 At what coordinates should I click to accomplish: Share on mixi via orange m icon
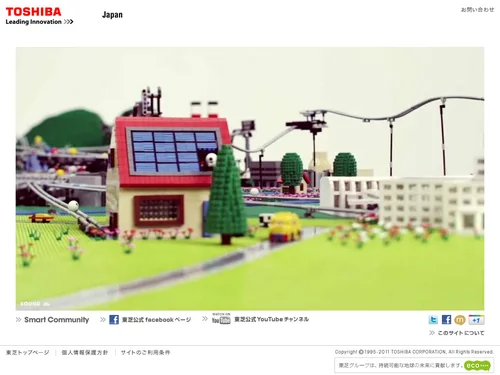[460, 320]
